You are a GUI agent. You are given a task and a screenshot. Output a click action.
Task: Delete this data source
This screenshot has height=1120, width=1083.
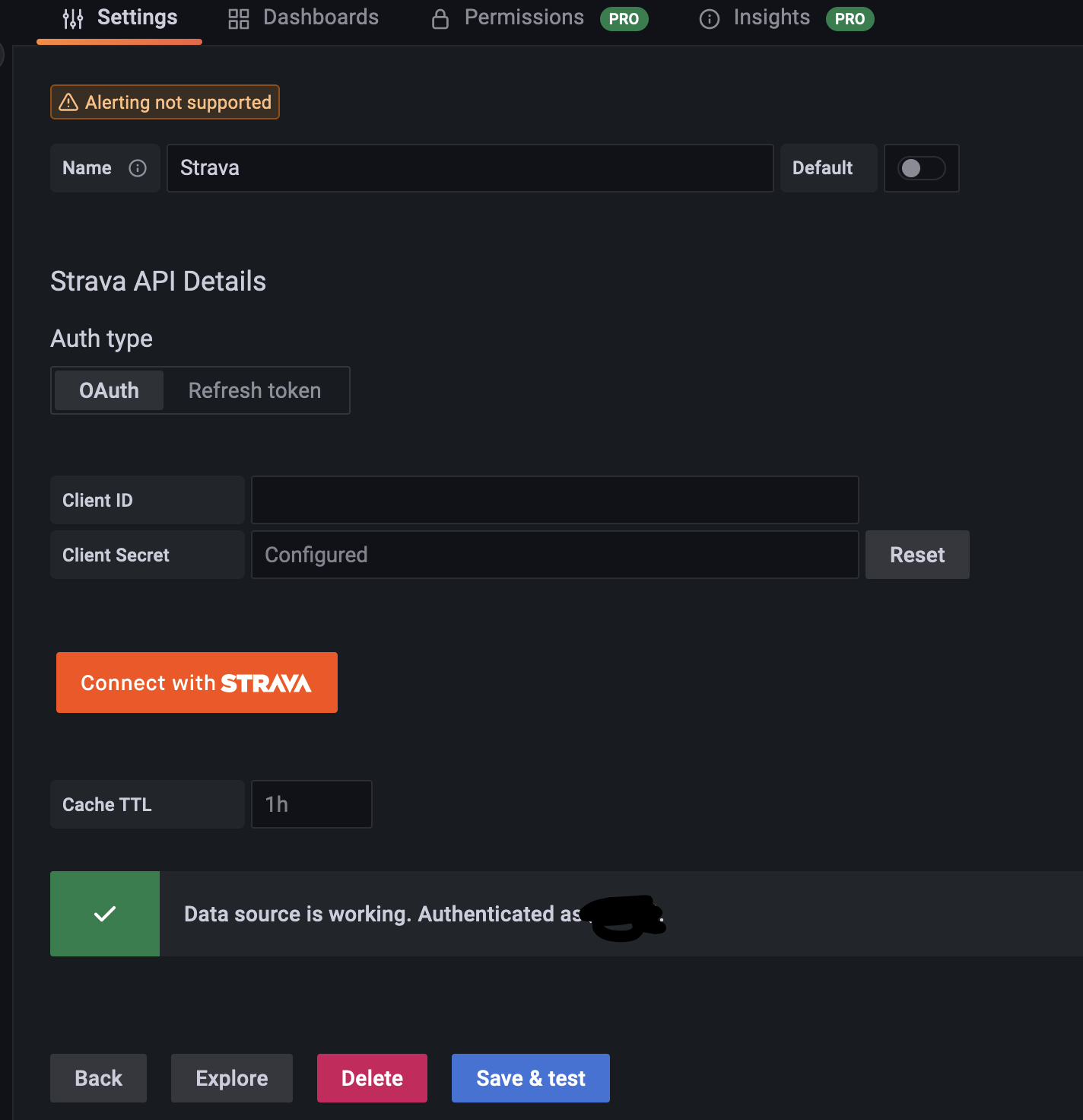[x=372, y=1078]
